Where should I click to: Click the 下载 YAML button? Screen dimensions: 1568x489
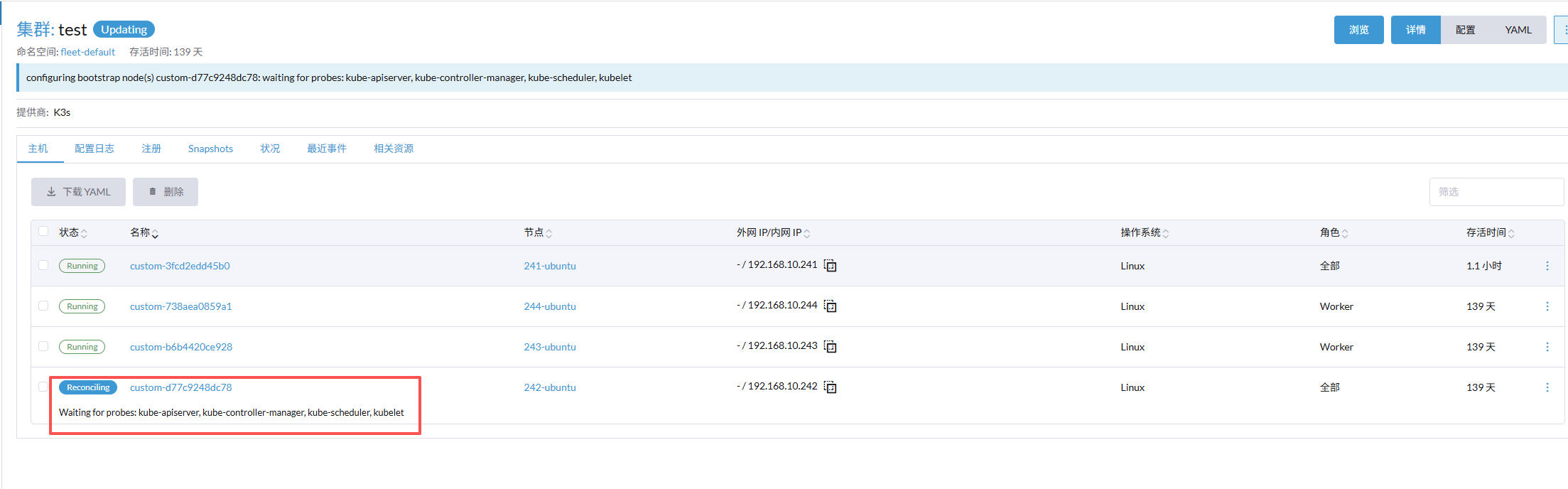click(78, 192)
